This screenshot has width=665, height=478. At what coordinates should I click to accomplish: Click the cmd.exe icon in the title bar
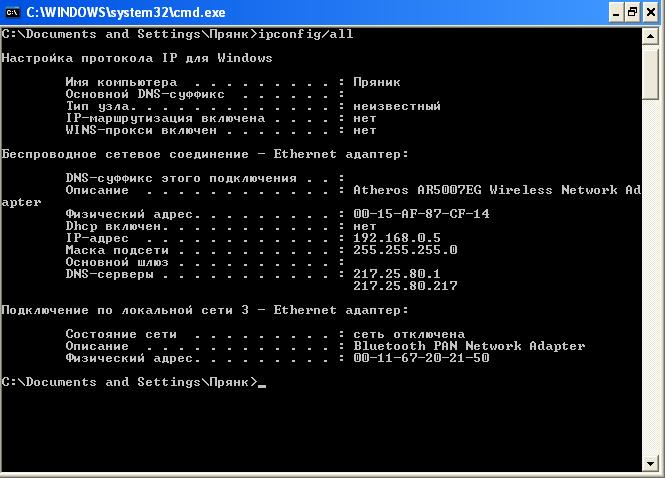[x=12, y=12]
